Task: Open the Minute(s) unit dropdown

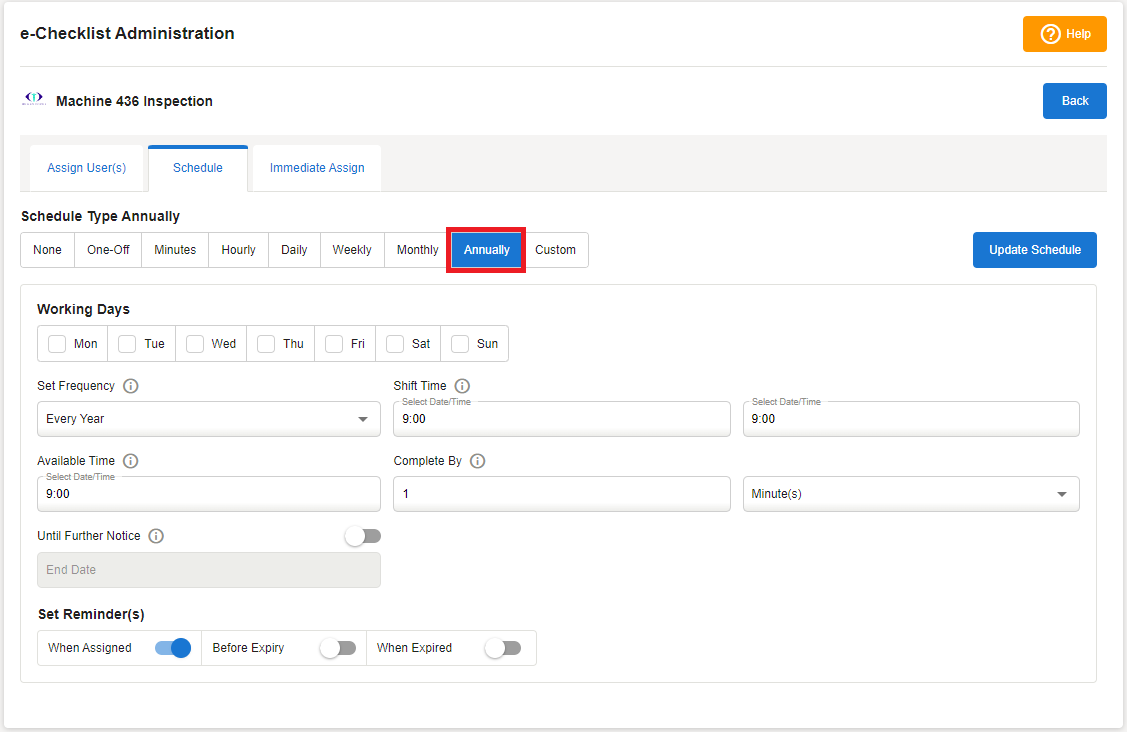Action: pyautogui.click(x=910, y=494)
